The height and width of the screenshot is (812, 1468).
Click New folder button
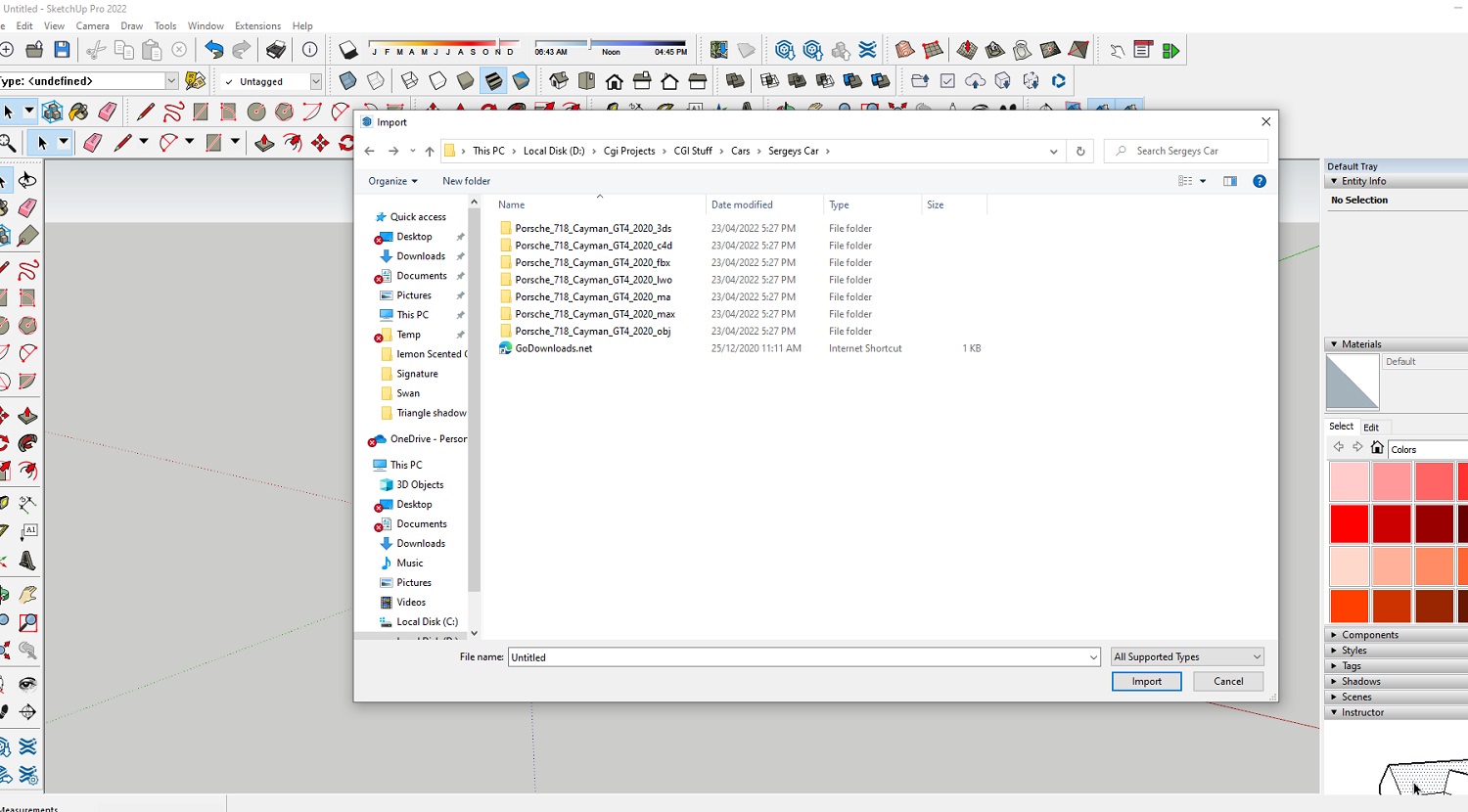466,181
